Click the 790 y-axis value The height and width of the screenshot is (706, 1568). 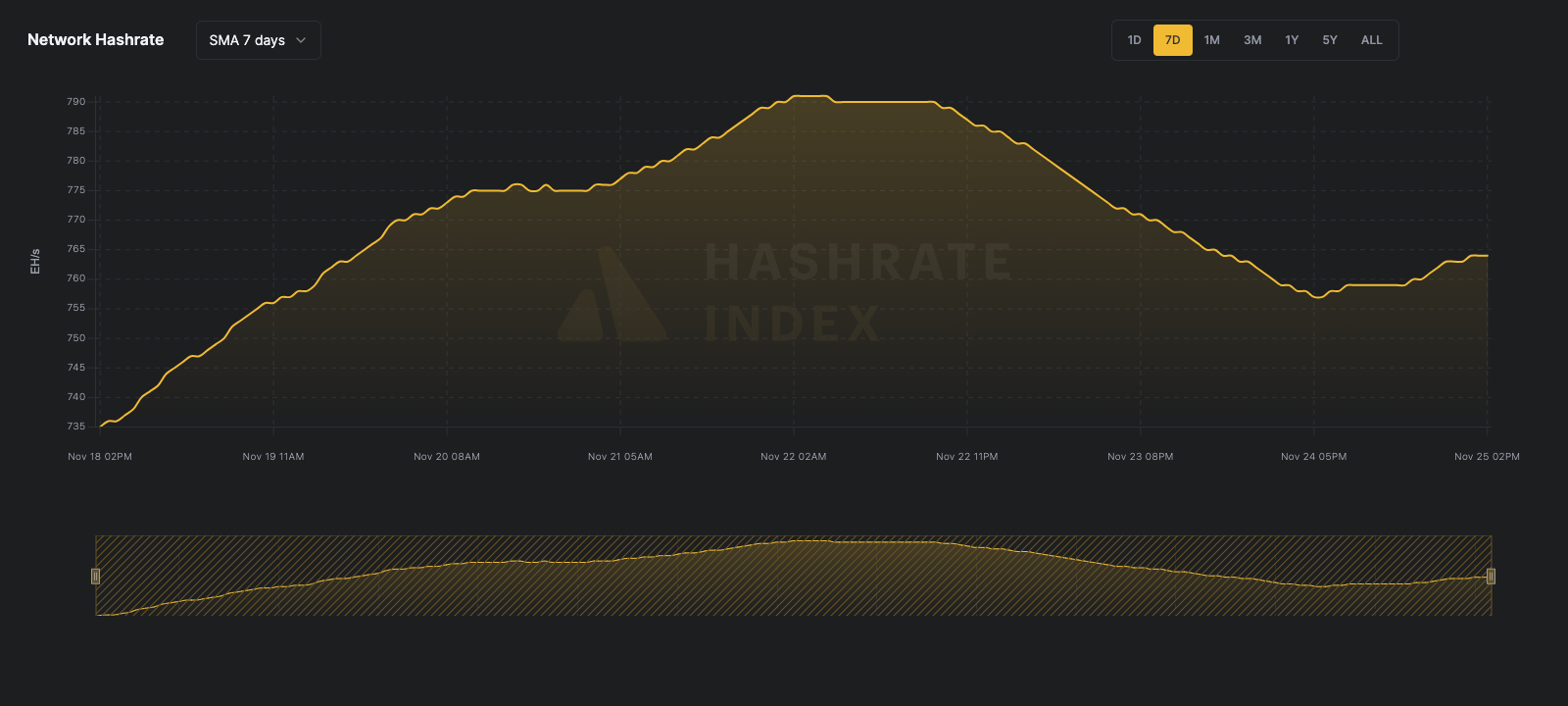coord(76,102)
